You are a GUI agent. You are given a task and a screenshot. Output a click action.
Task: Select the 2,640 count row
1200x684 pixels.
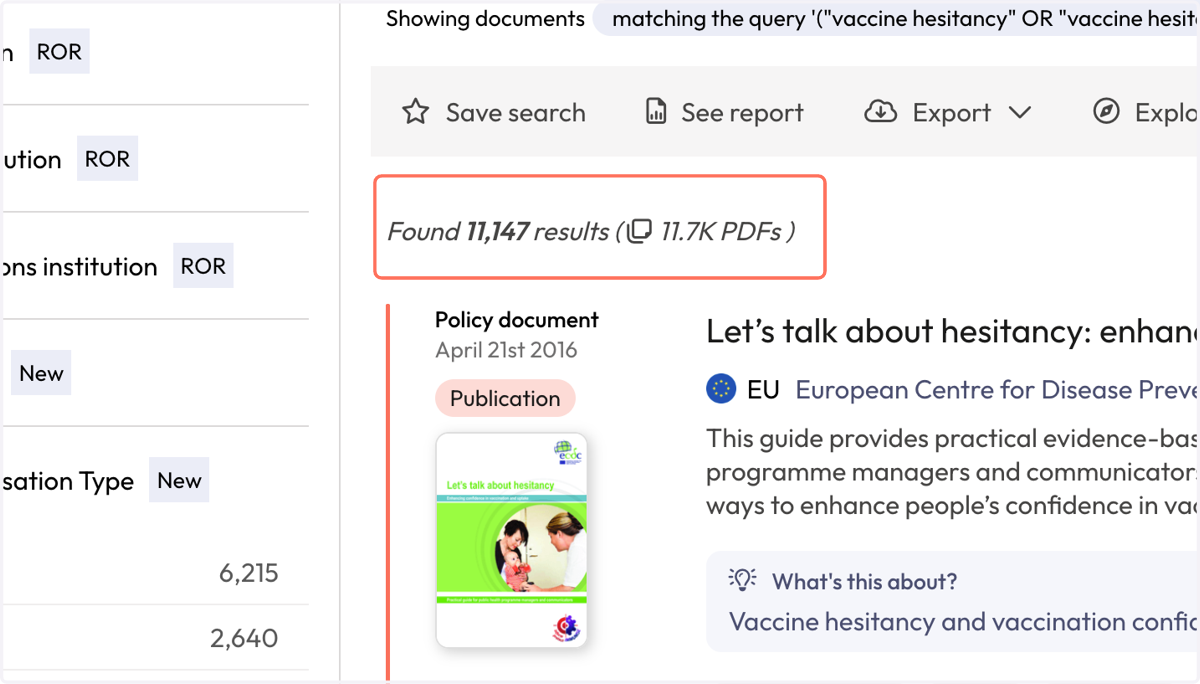click(156, 638)
